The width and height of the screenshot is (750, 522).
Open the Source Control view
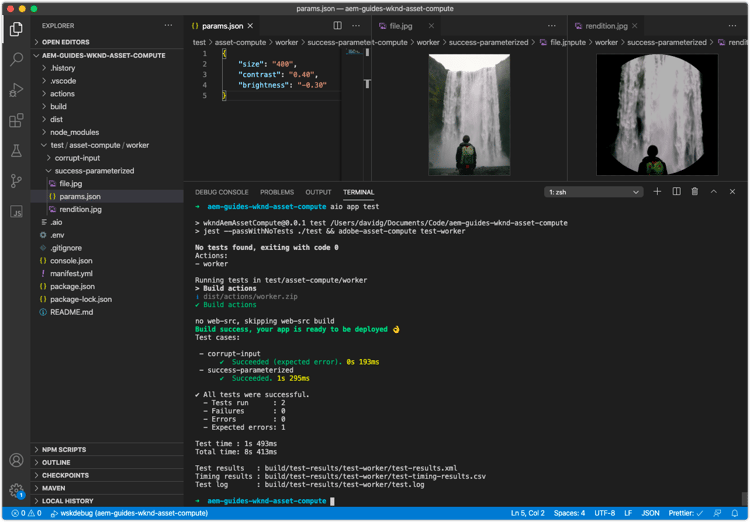[x=16, y=181]
